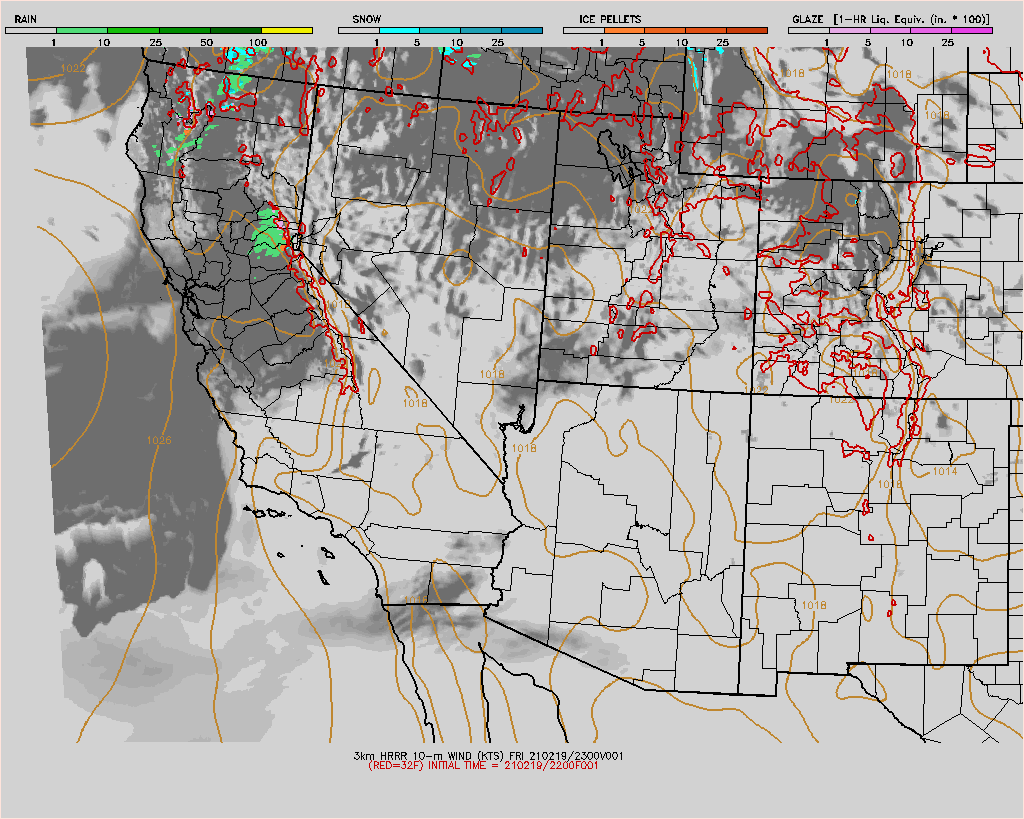This screenshot has height=819, width=1024.
Task: Click the '3km HRRR 10-m WIND (KTS)' title line
Action: [x=488, y=756]
